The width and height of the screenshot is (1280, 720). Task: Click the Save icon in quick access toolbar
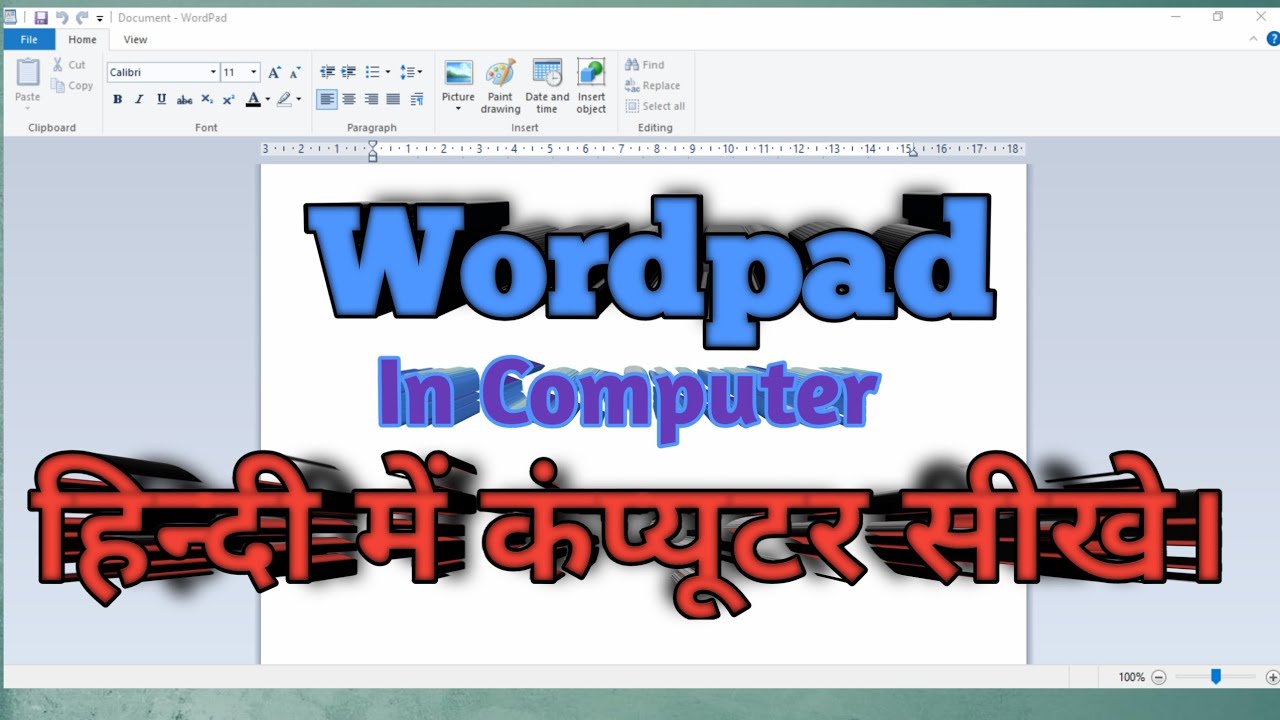click(41, 18)
